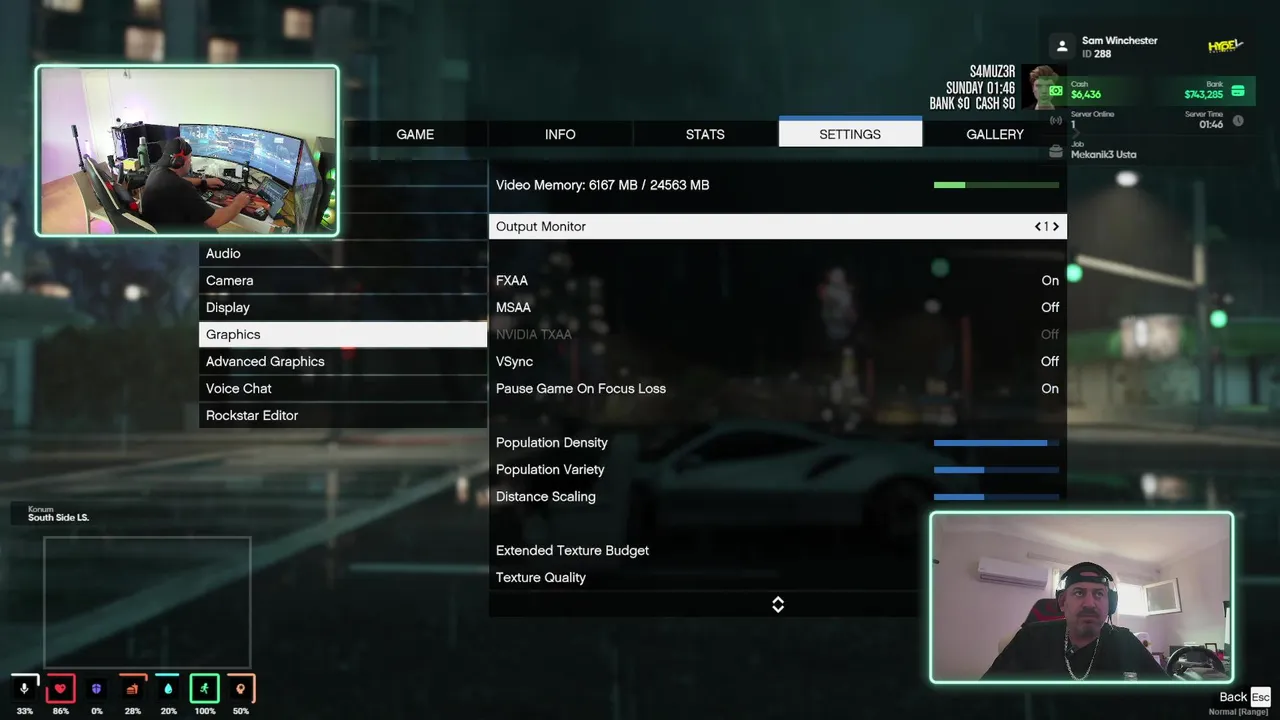Open the Rockstar Editor category

(343, 416)
